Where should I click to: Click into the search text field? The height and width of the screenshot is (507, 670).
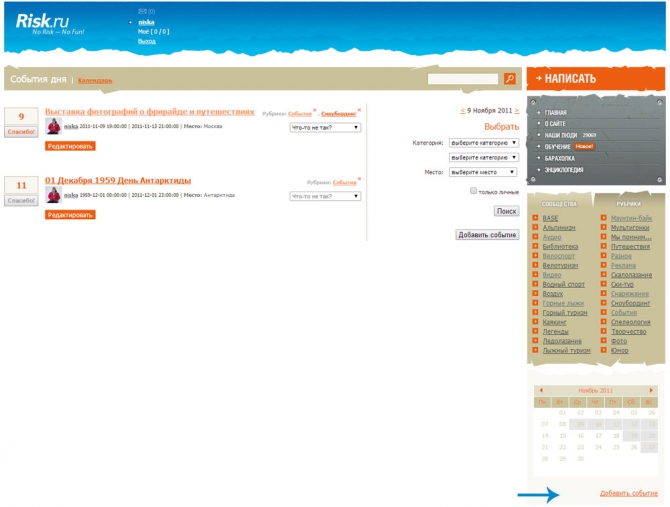pos(463,79)
